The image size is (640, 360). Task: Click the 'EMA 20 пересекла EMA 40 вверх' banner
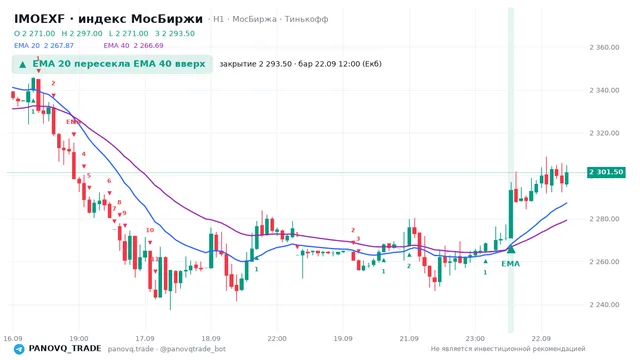[112, 64]
